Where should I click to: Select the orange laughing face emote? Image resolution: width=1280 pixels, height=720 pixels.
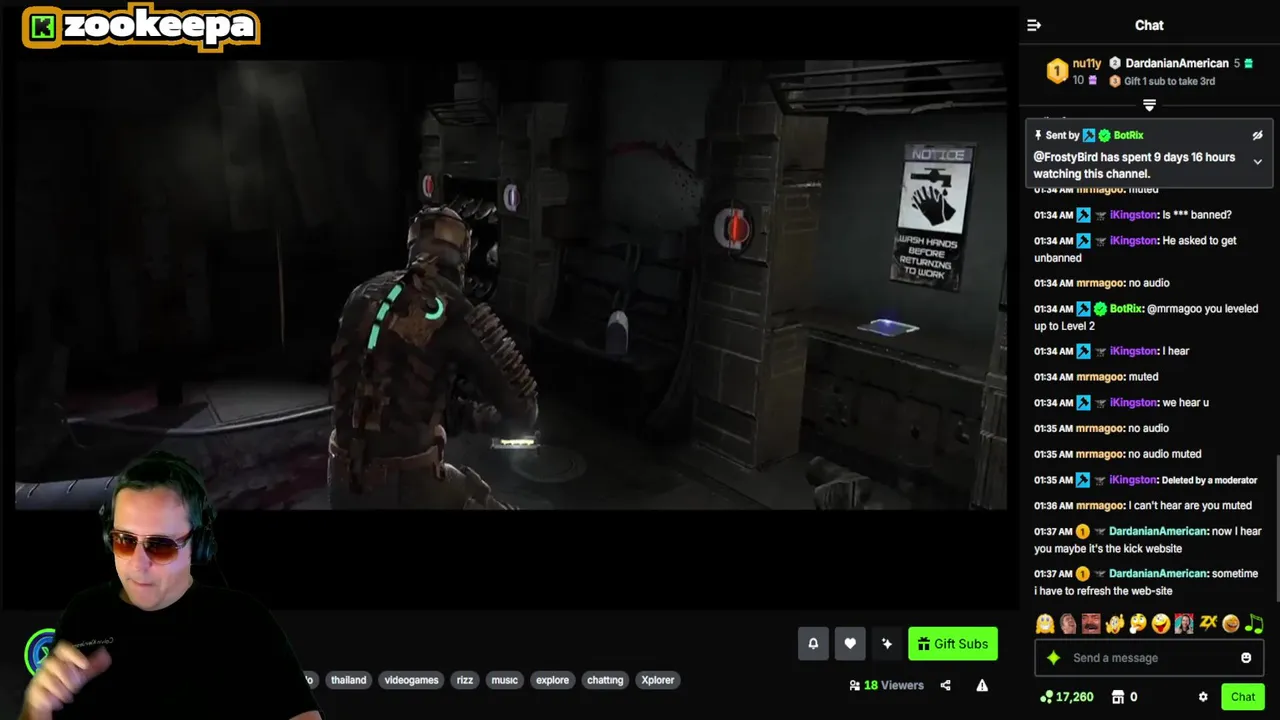[x=1231, y=624]
